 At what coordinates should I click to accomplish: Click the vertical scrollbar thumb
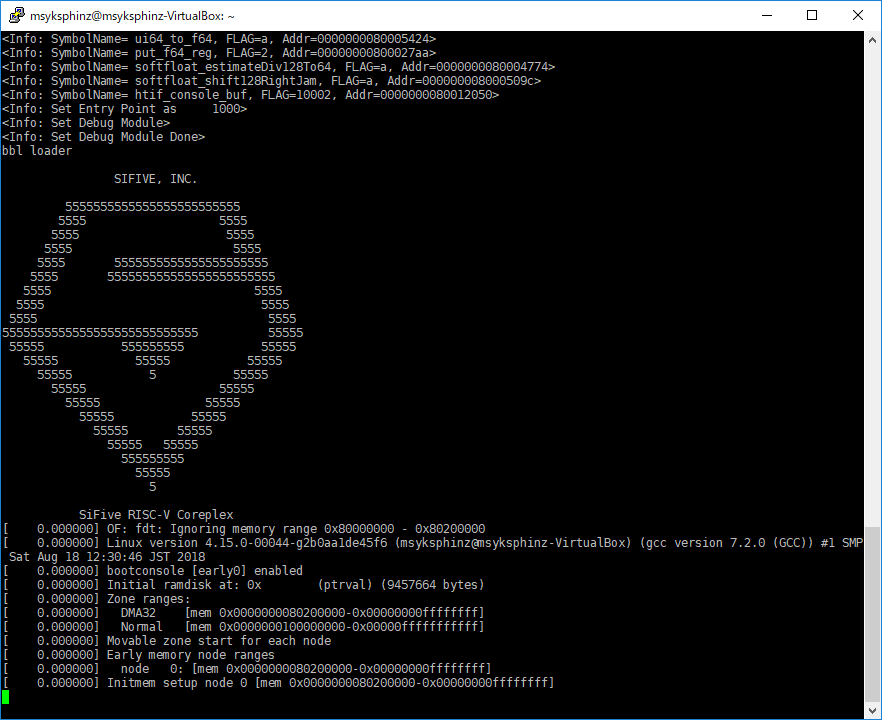(x=872, y=614)
